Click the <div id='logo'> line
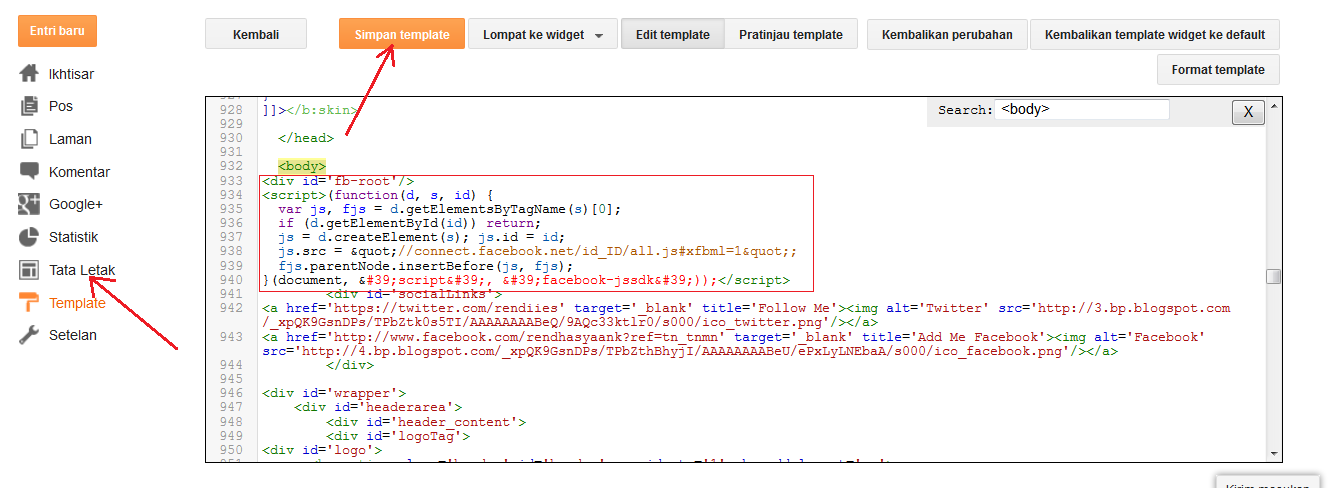This screenshot has width=1328, height=488. point(322,450)
